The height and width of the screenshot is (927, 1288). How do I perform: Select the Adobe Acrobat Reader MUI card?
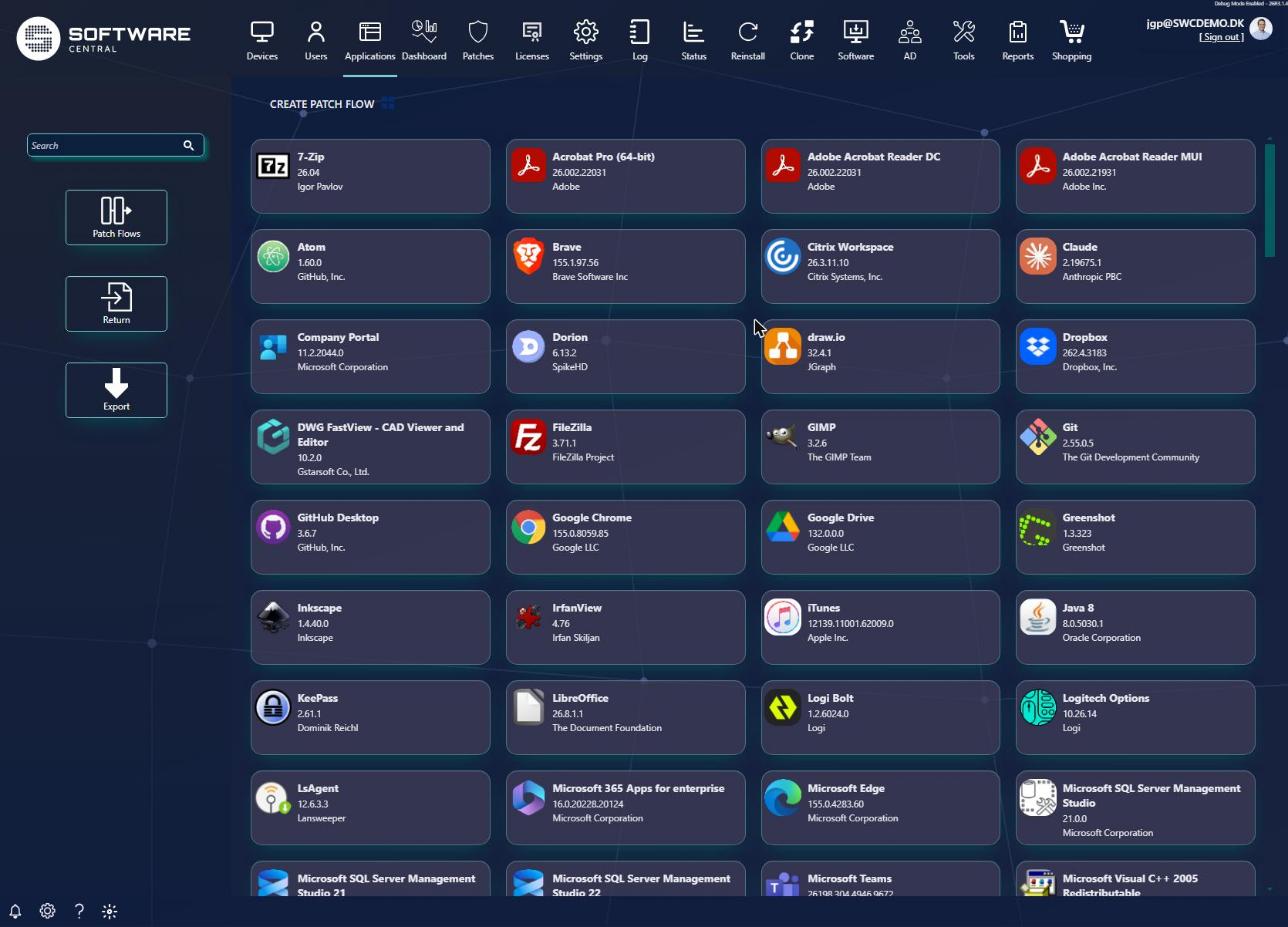pos(1135,176)
